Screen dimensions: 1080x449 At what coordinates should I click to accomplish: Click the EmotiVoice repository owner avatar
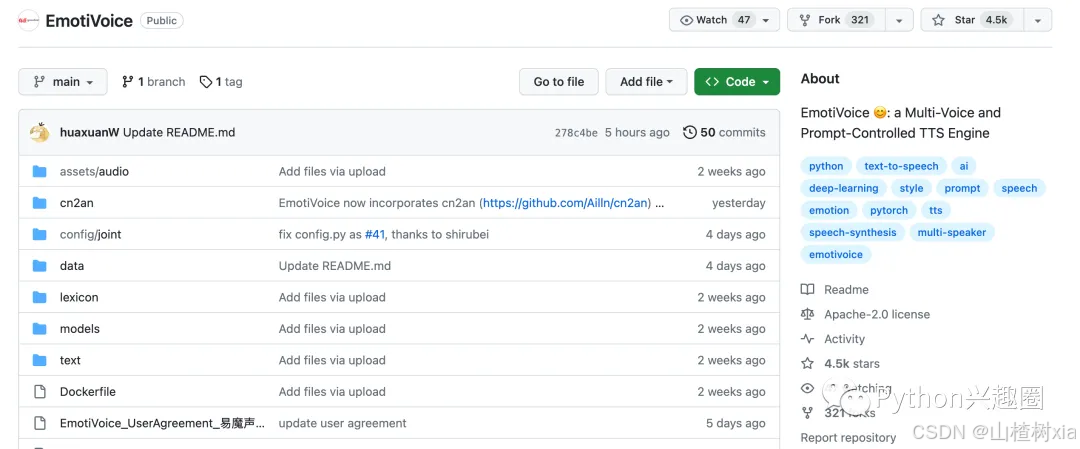(x=28, y=21)
